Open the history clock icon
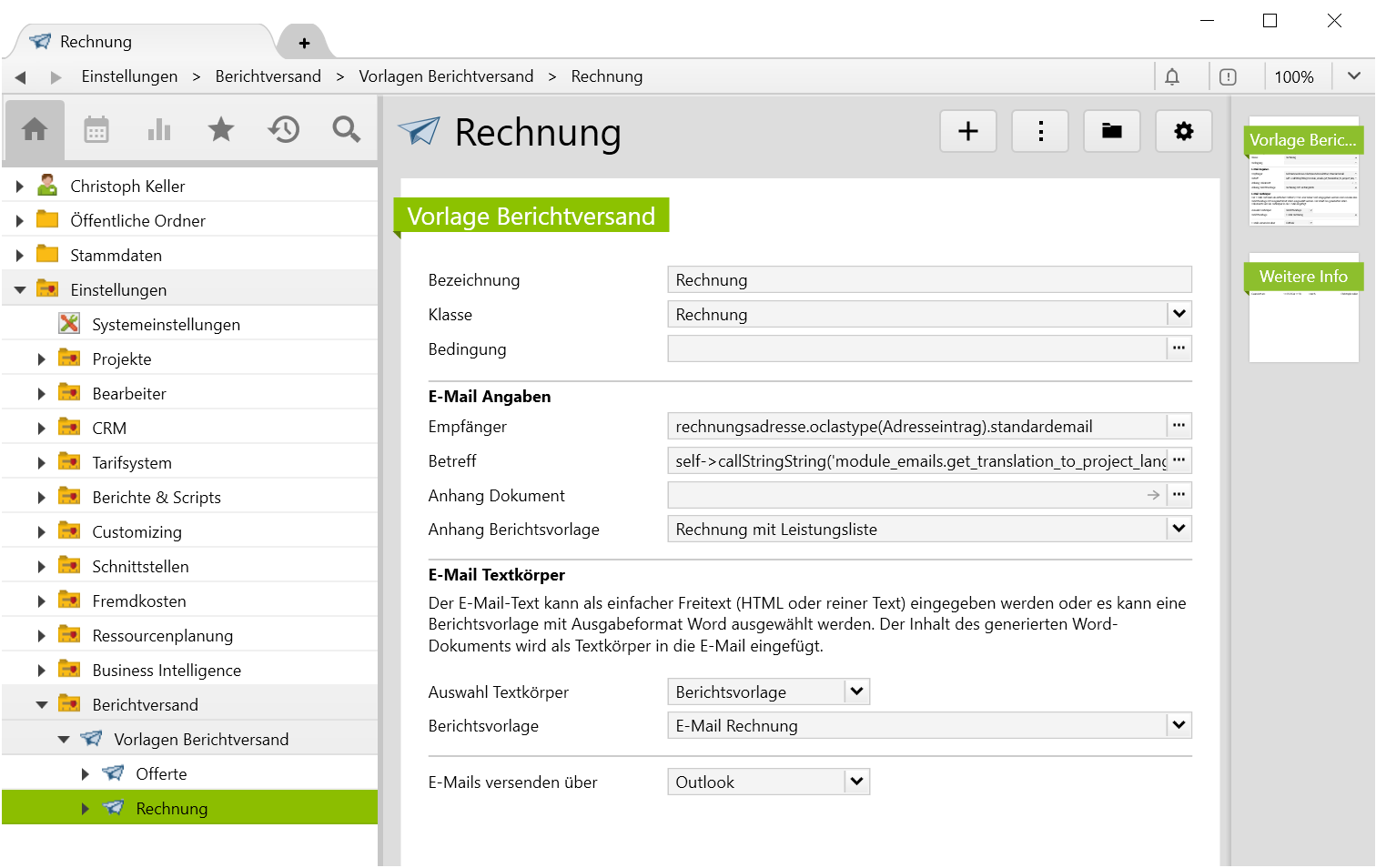 (x=284, y=130)
